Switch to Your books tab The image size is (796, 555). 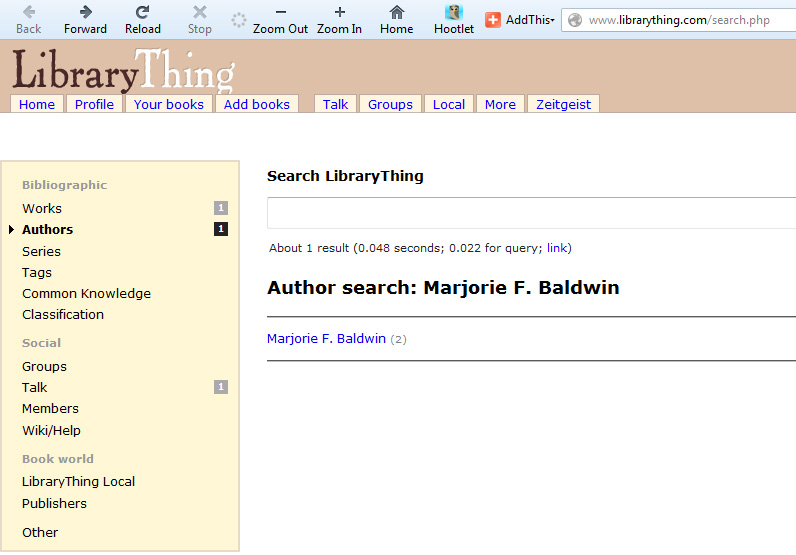[x=169, y=104]
